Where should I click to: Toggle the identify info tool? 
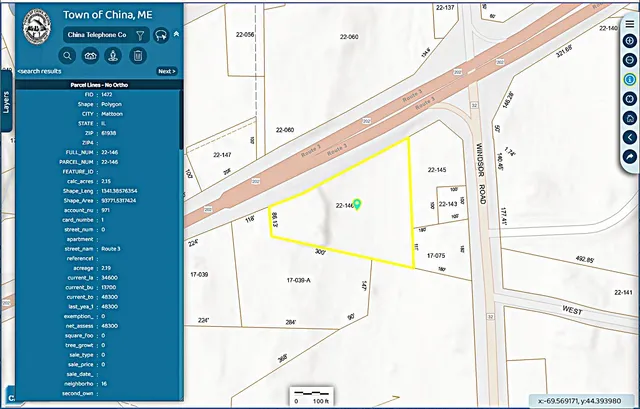pyautogui.click(x=630, y=79)
